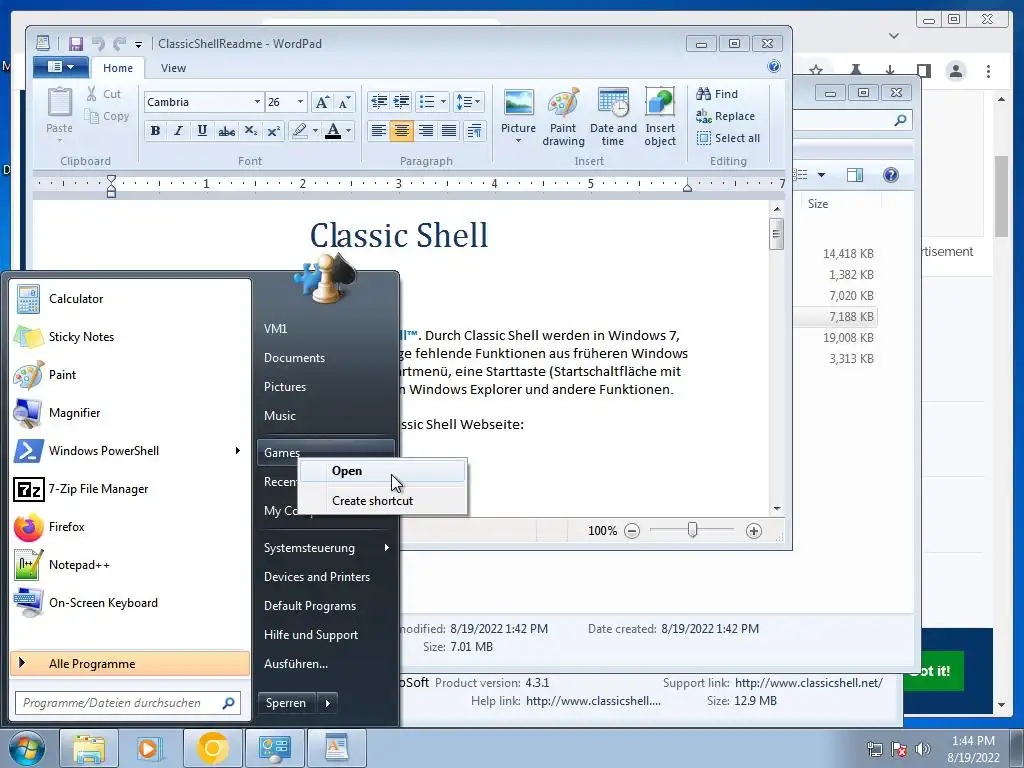The image size is (1024, 768).
Task: Expand the Sperren shutdown options arrow
Action: coord(328,703)
